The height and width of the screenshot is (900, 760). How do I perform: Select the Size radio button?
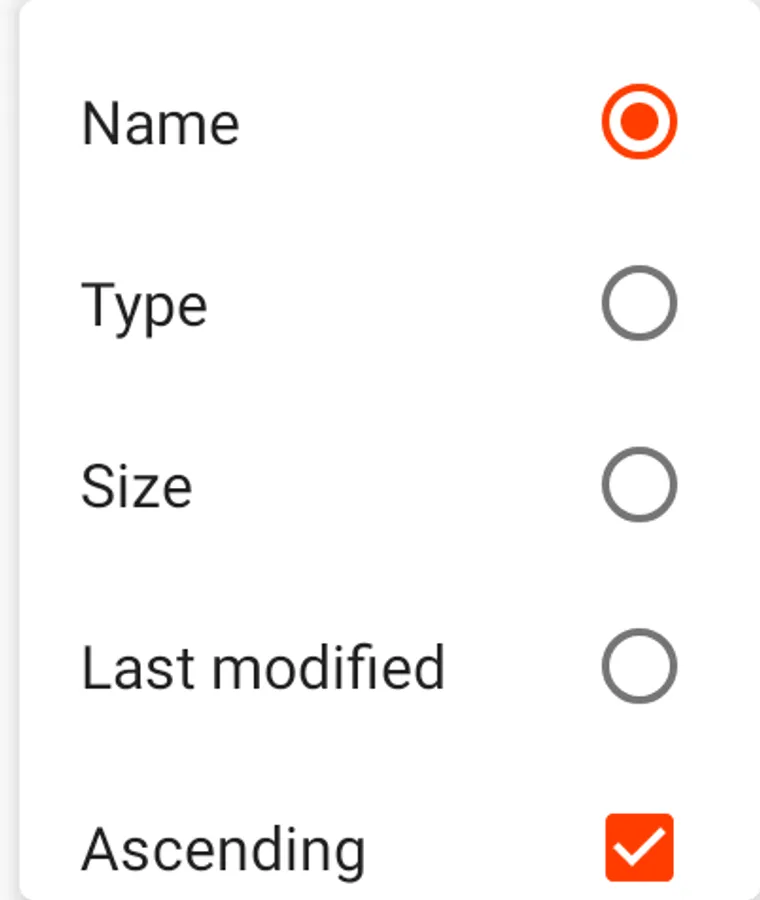(x=639, y=484)
